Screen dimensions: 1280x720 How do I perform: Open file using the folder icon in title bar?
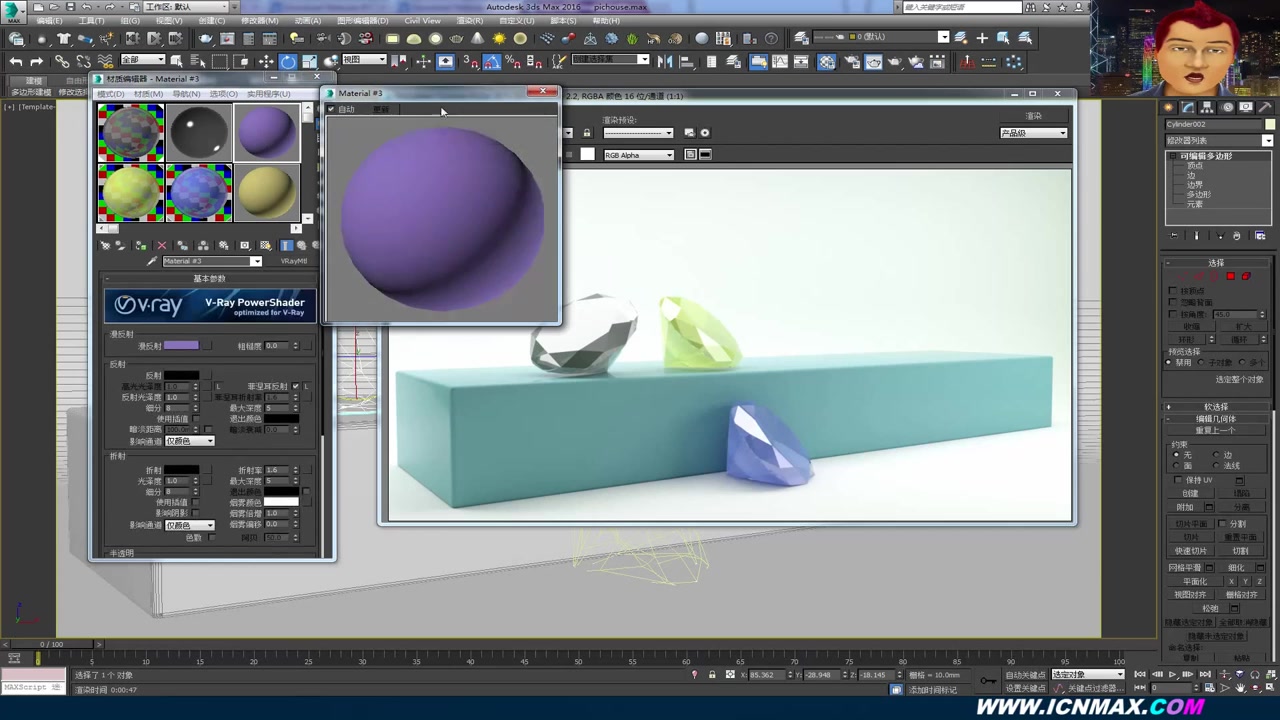[x=54, y=7]
